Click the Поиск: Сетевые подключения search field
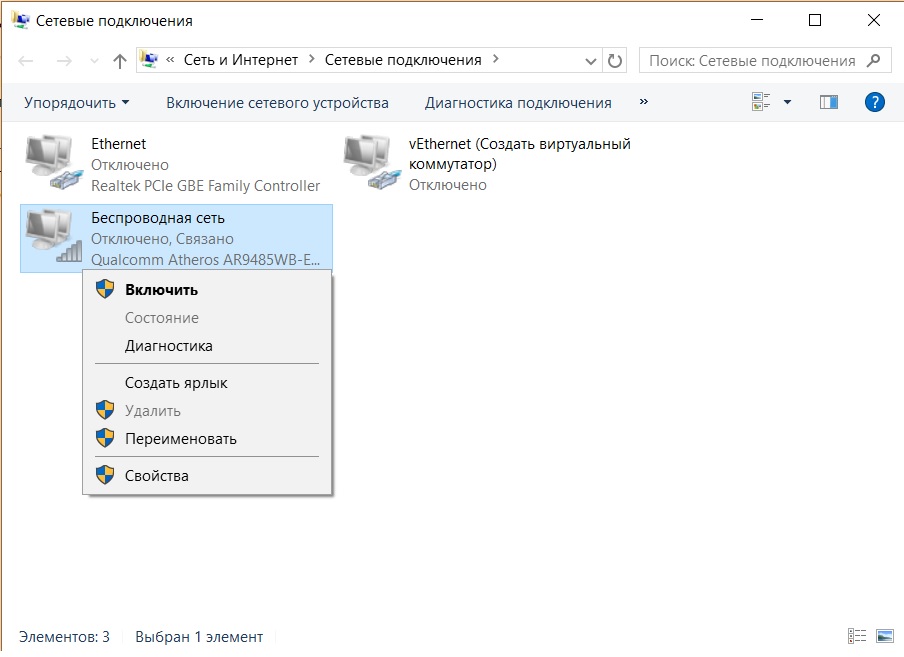This screenshot has height=657, width=904. point(752,61)
